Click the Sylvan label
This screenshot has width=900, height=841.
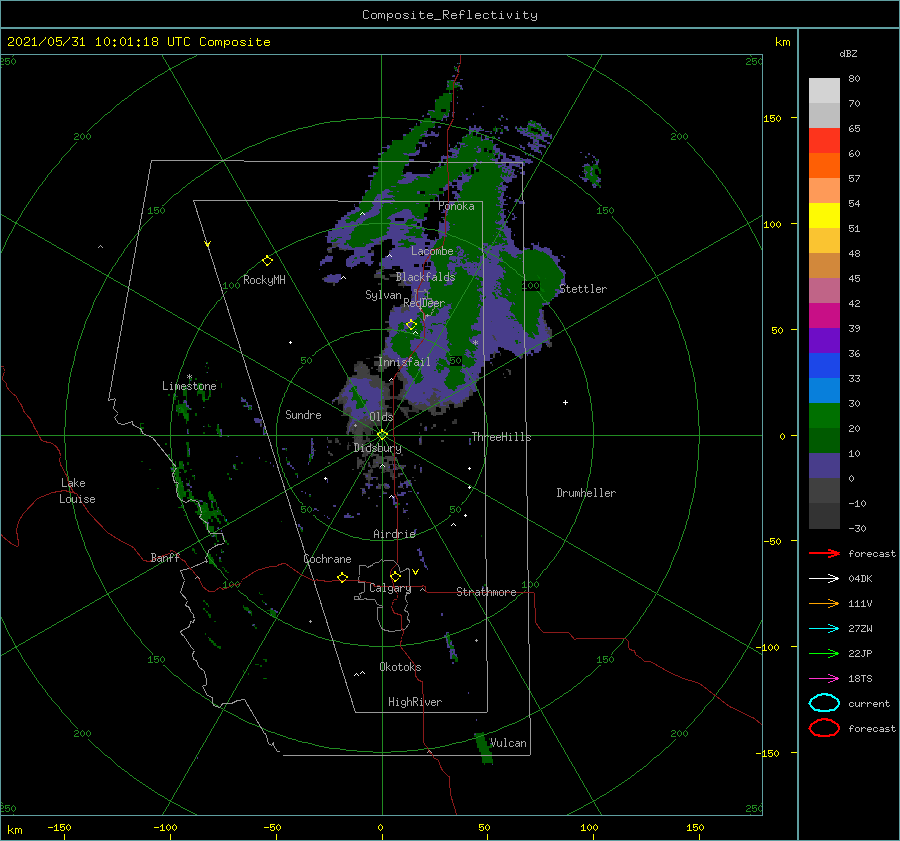pyautogui.click(x=383, y=295)
